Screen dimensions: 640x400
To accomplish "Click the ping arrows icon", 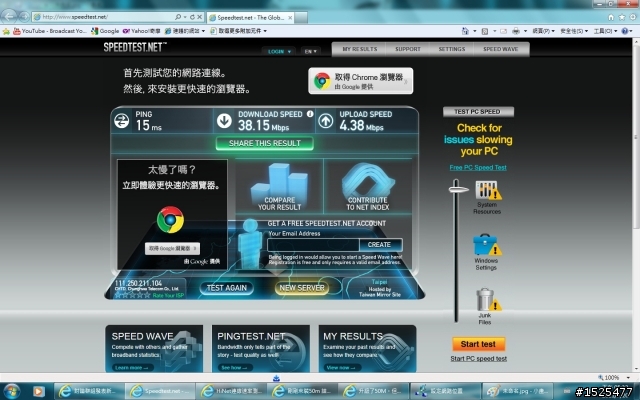I will (122, 121).
